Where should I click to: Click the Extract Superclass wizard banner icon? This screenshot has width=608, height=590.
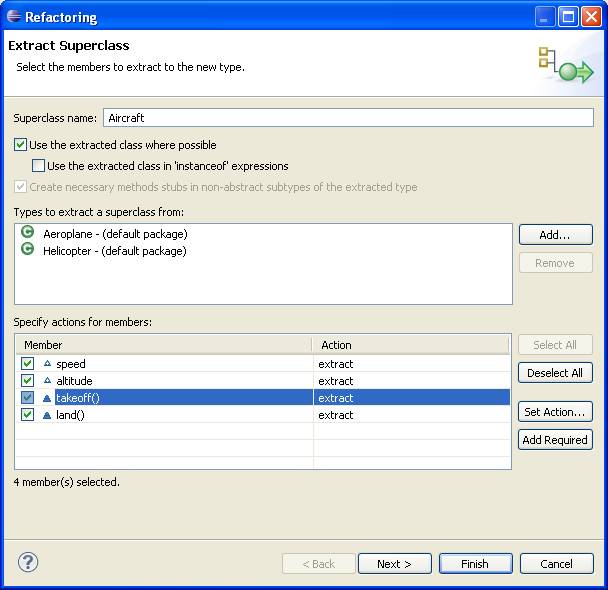coord(566,65)
